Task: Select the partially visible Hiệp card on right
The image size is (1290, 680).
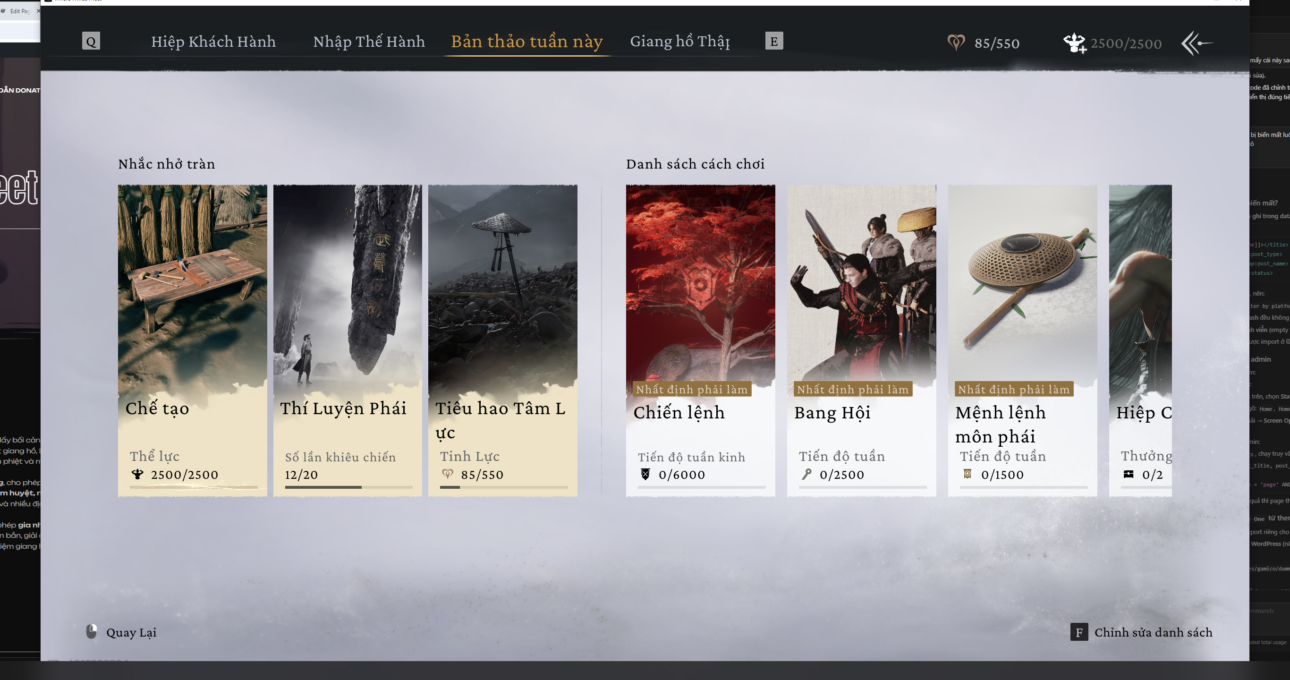Action: pos(1140,340)
